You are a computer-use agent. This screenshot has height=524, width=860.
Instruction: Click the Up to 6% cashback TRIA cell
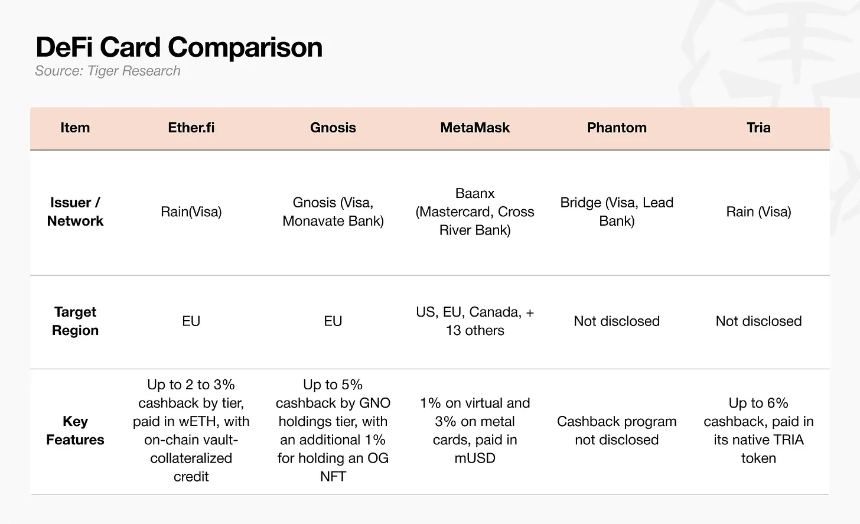[759, 430]
